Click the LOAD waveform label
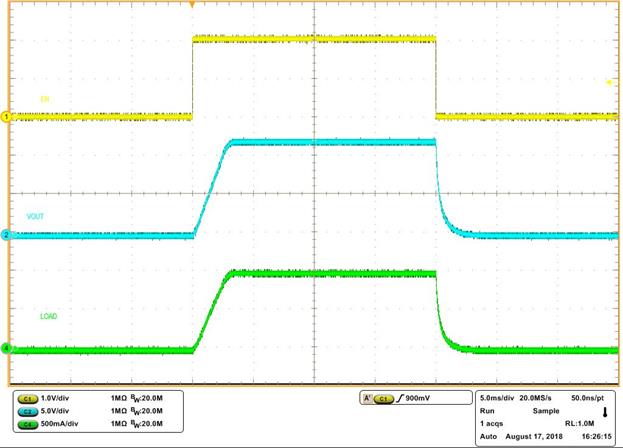This screenshot has width=623, height=448. tap(48, 317)
